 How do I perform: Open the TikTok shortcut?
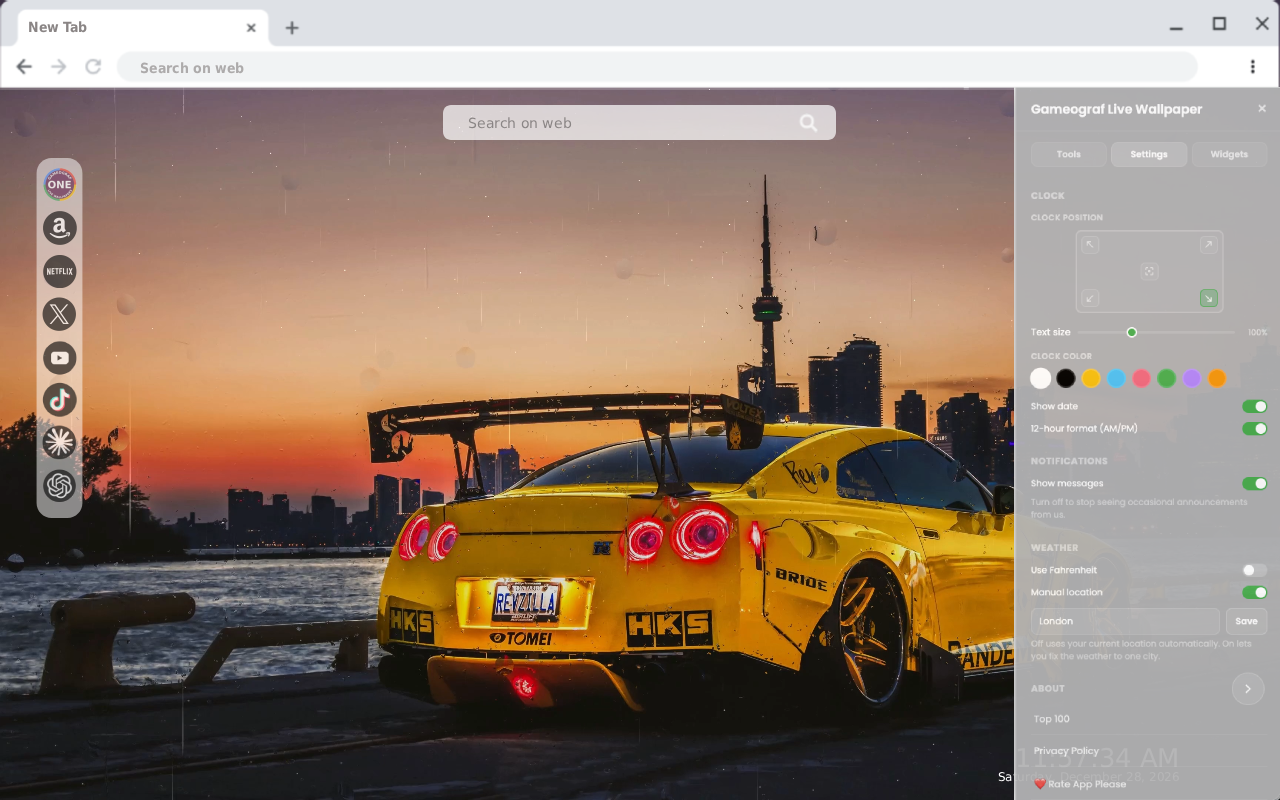click(x=59, y=400)
